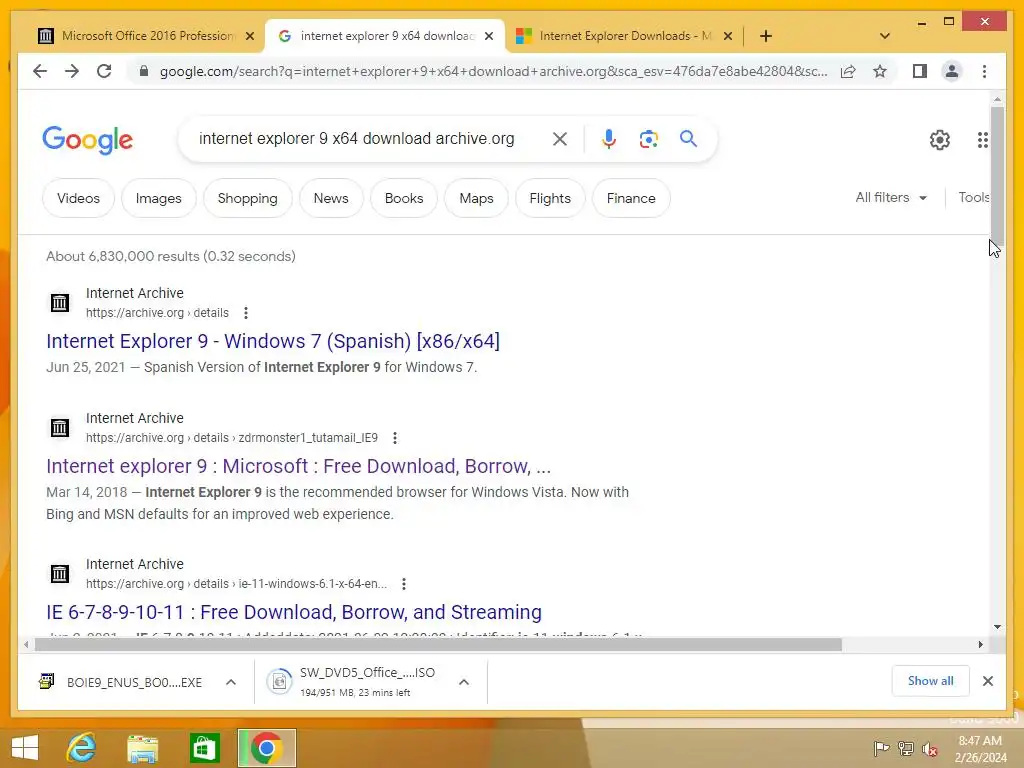The image size is (1024, 768).
Task: Open a new Chrome tab
Action: pos(765,36)
